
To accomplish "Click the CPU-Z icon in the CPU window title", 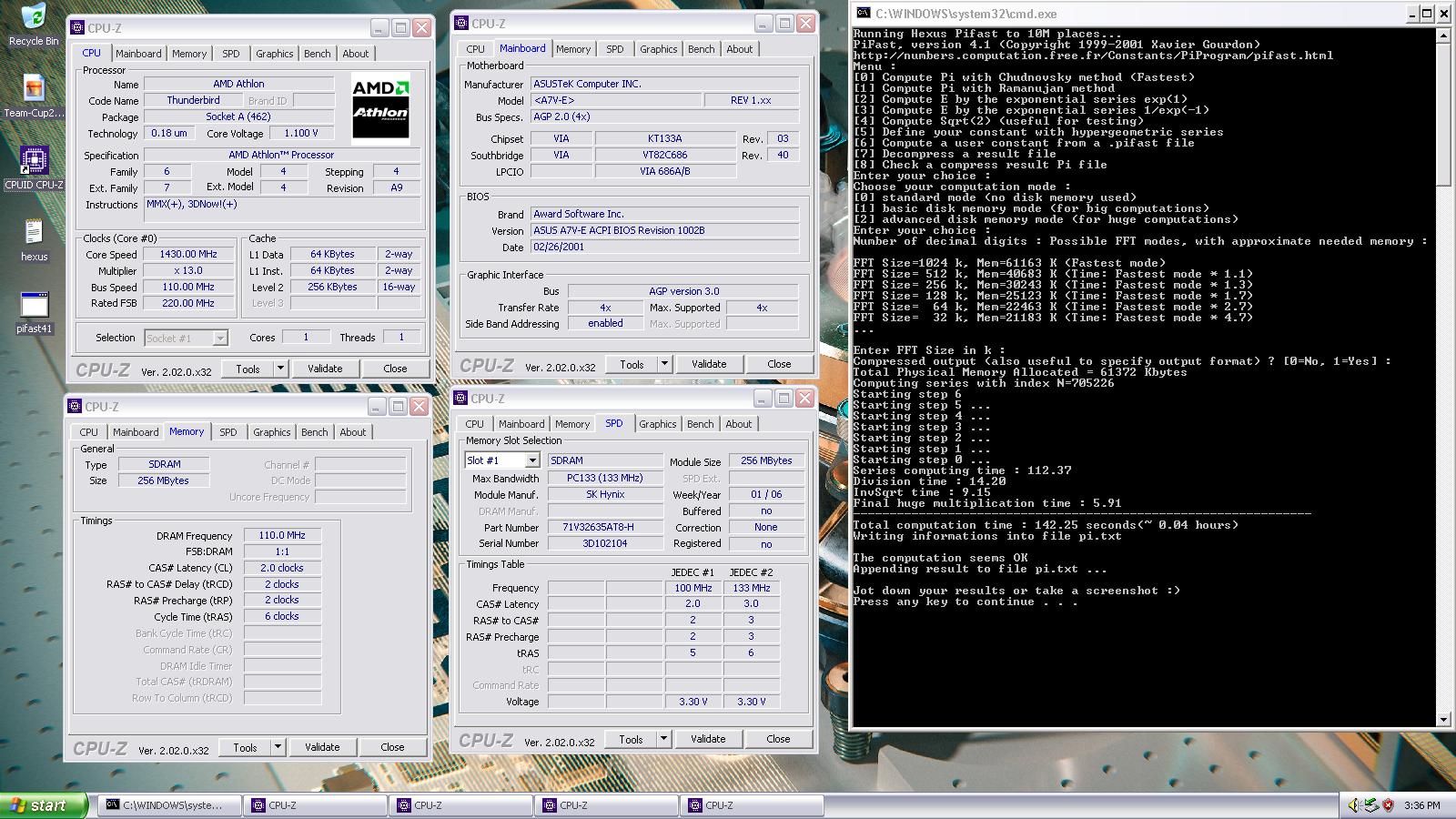I will coord(77,28).
